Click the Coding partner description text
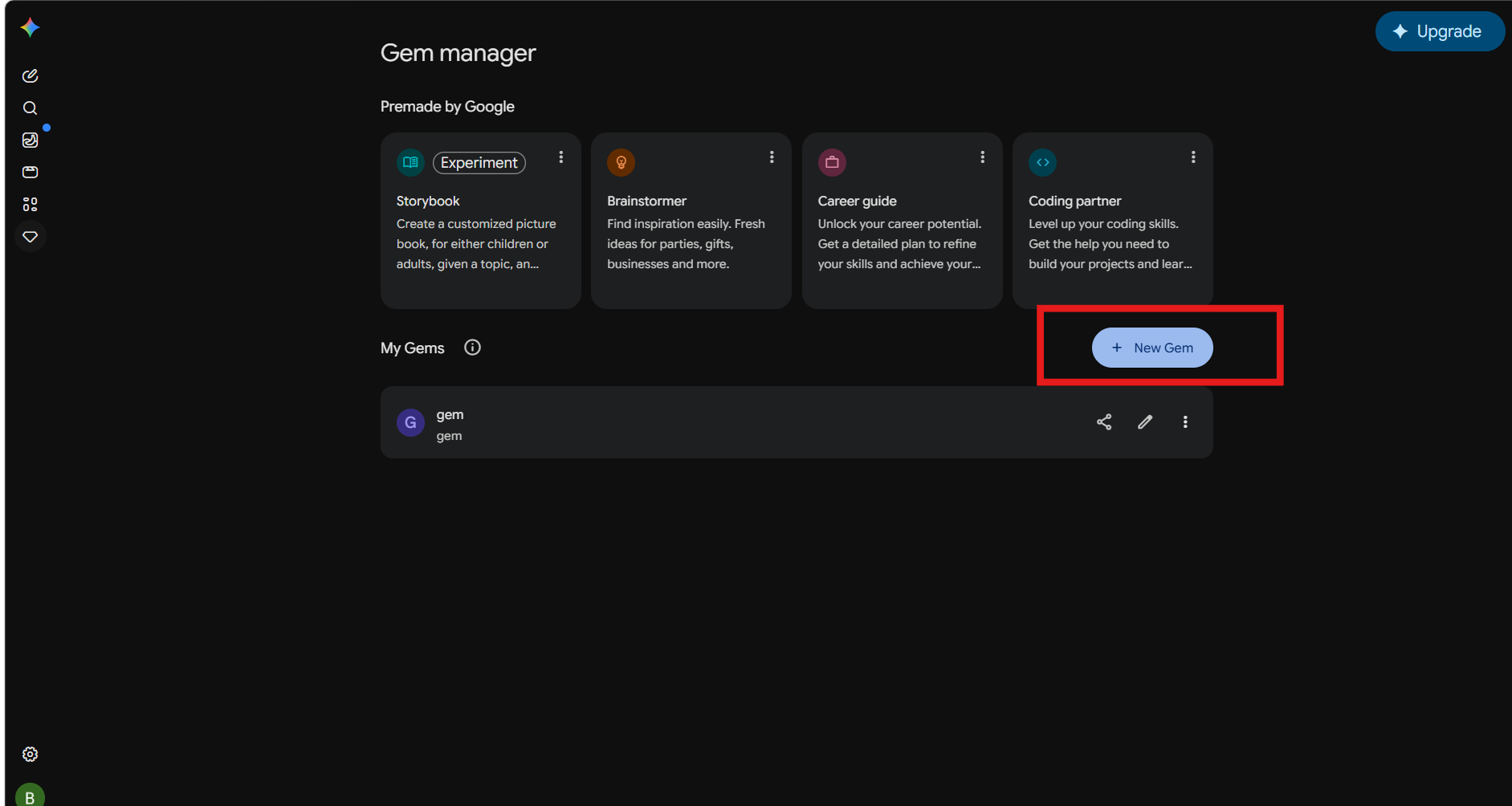Image resolution: width=1512 pixels, height=806 pixels. tap(1111, 244)
